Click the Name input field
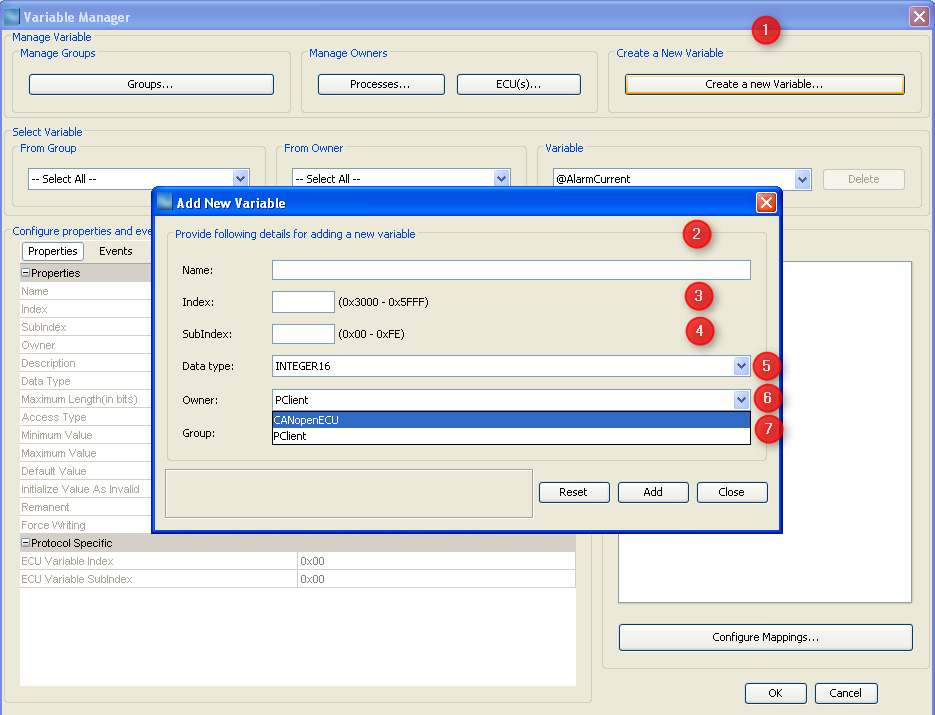Screen dimensions: 935x715 [x=509, y=270]
